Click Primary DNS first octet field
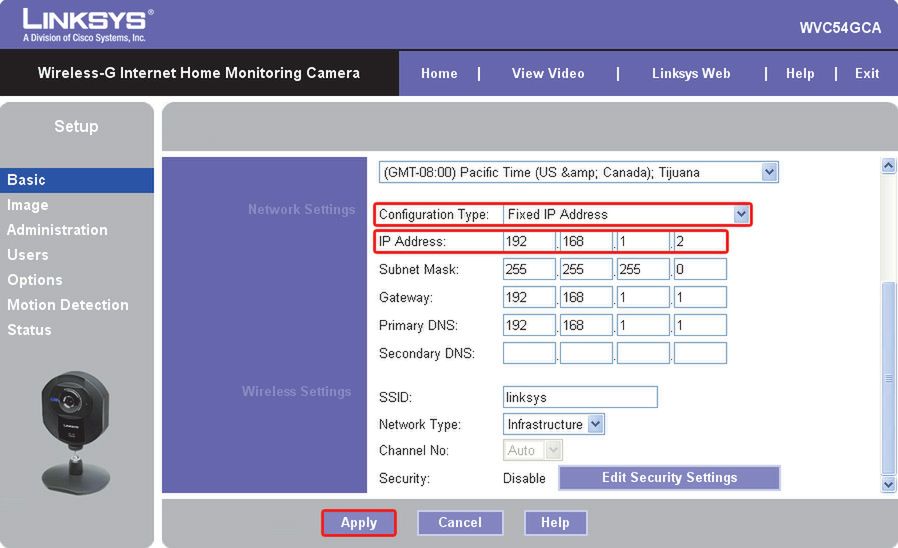898x548 pixels. [x=529, y=325]
